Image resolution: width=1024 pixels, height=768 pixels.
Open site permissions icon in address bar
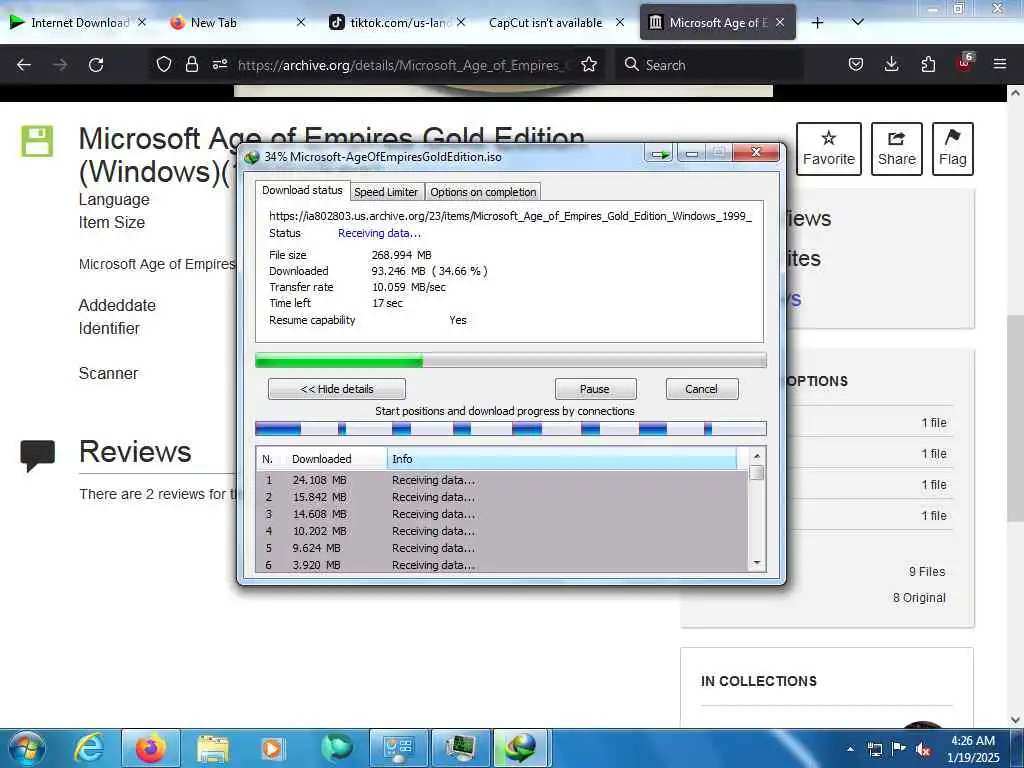click(219, 64)
